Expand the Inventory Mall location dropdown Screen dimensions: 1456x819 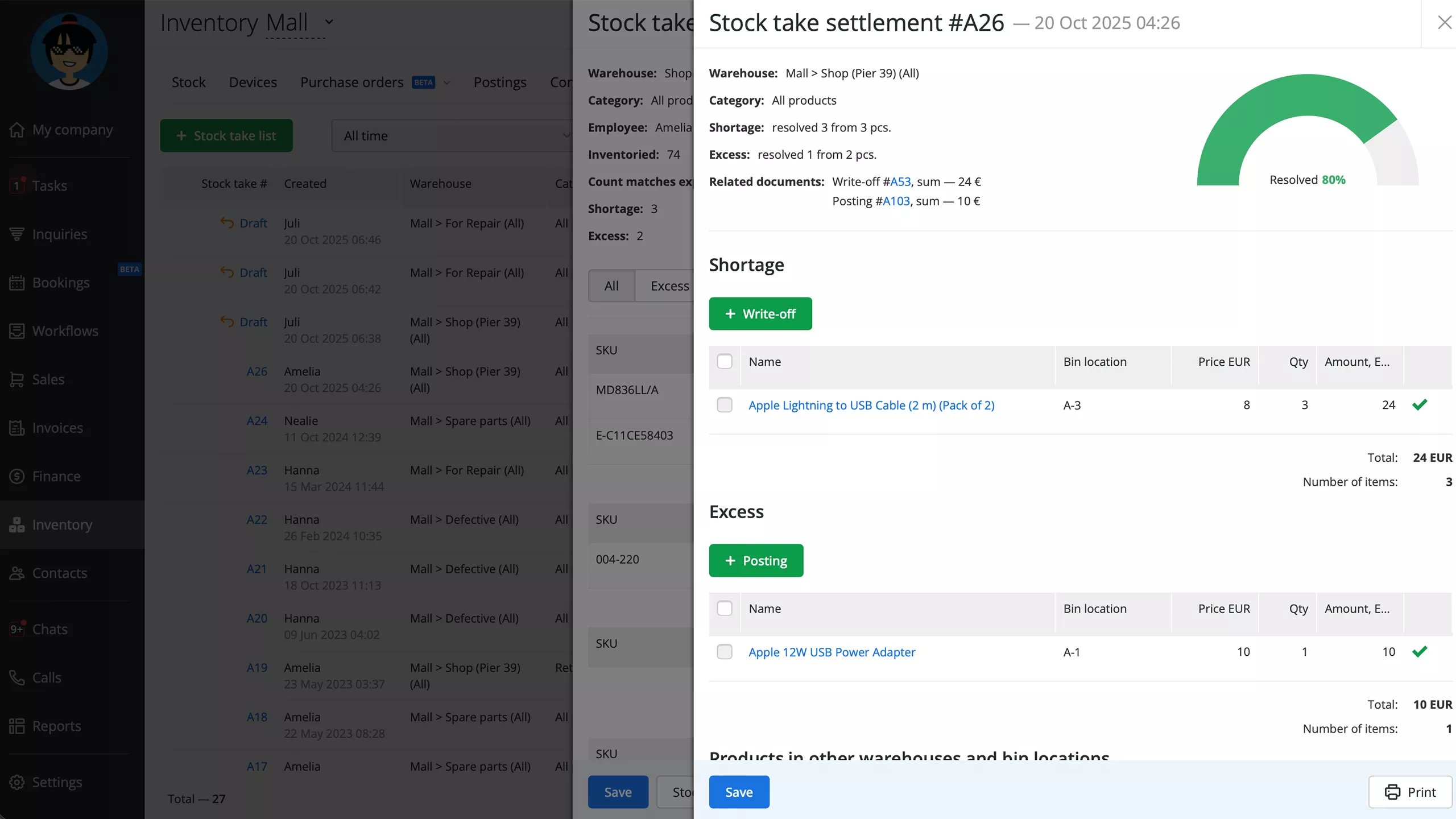(x=329, y=22)
